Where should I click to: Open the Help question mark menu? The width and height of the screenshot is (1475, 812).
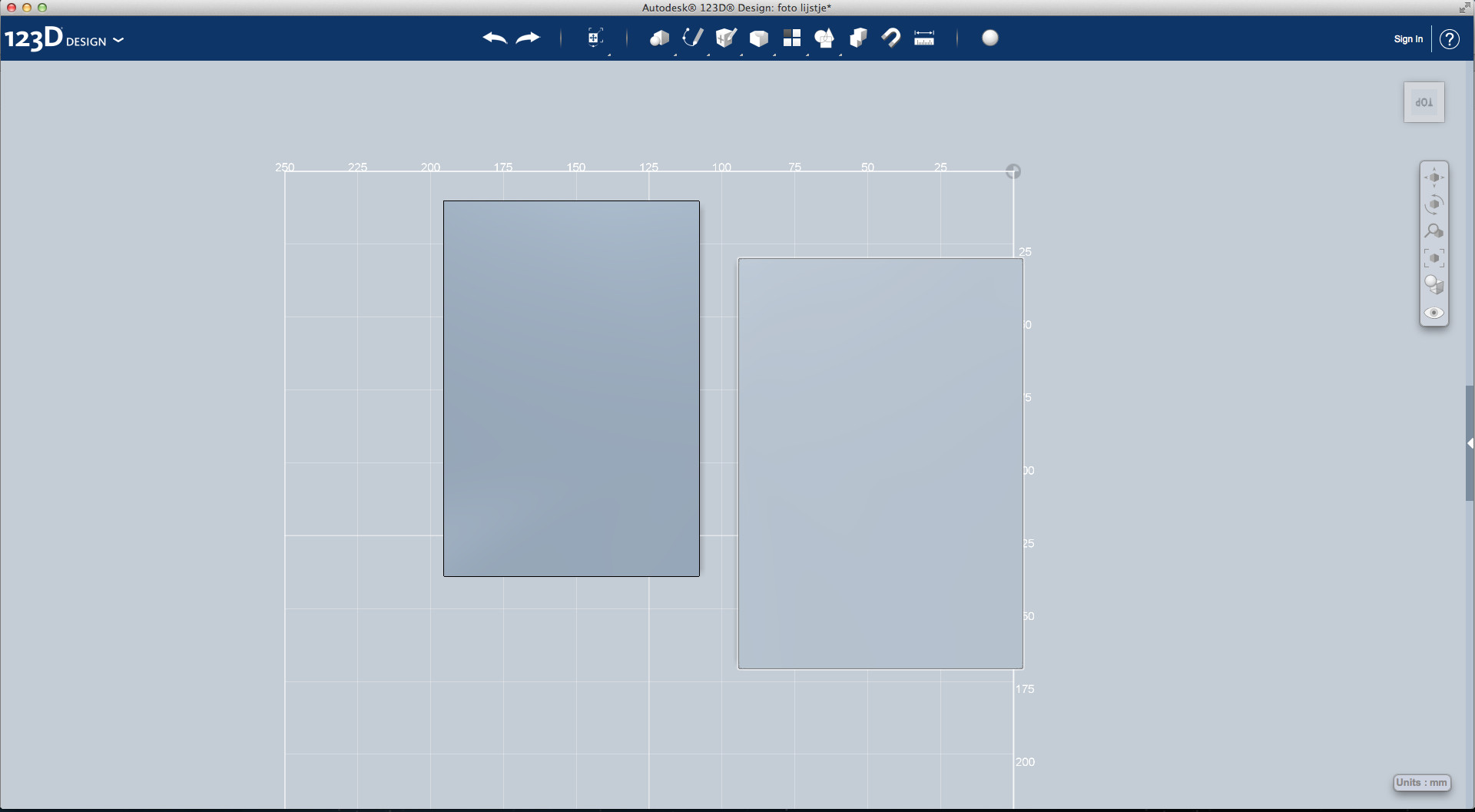point(1450,39)
